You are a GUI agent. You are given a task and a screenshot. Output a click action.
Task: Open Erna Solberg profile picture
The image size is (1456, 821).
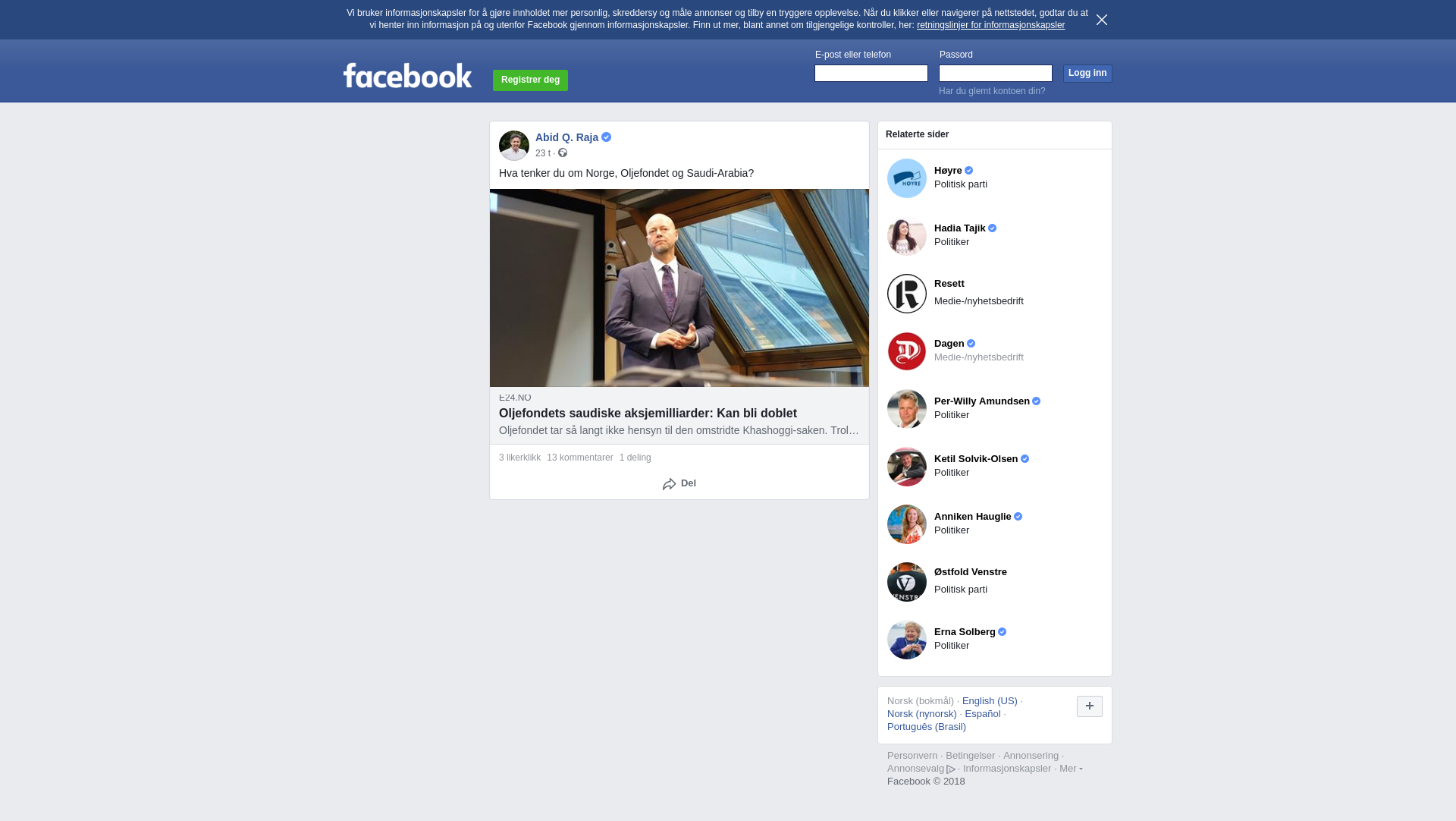tap(907, 640)
